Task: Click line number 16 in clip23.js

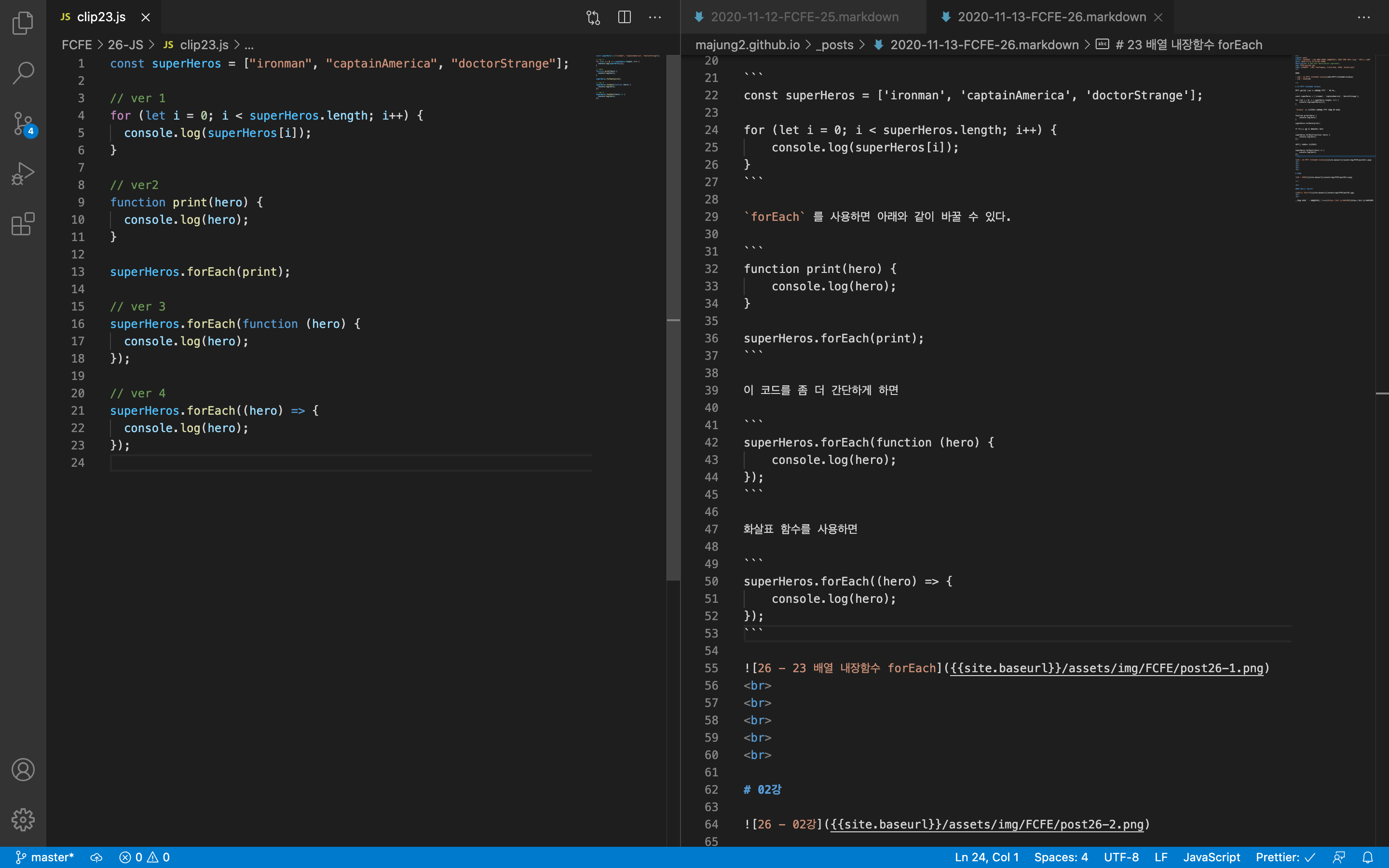Action: coord(78,324)
